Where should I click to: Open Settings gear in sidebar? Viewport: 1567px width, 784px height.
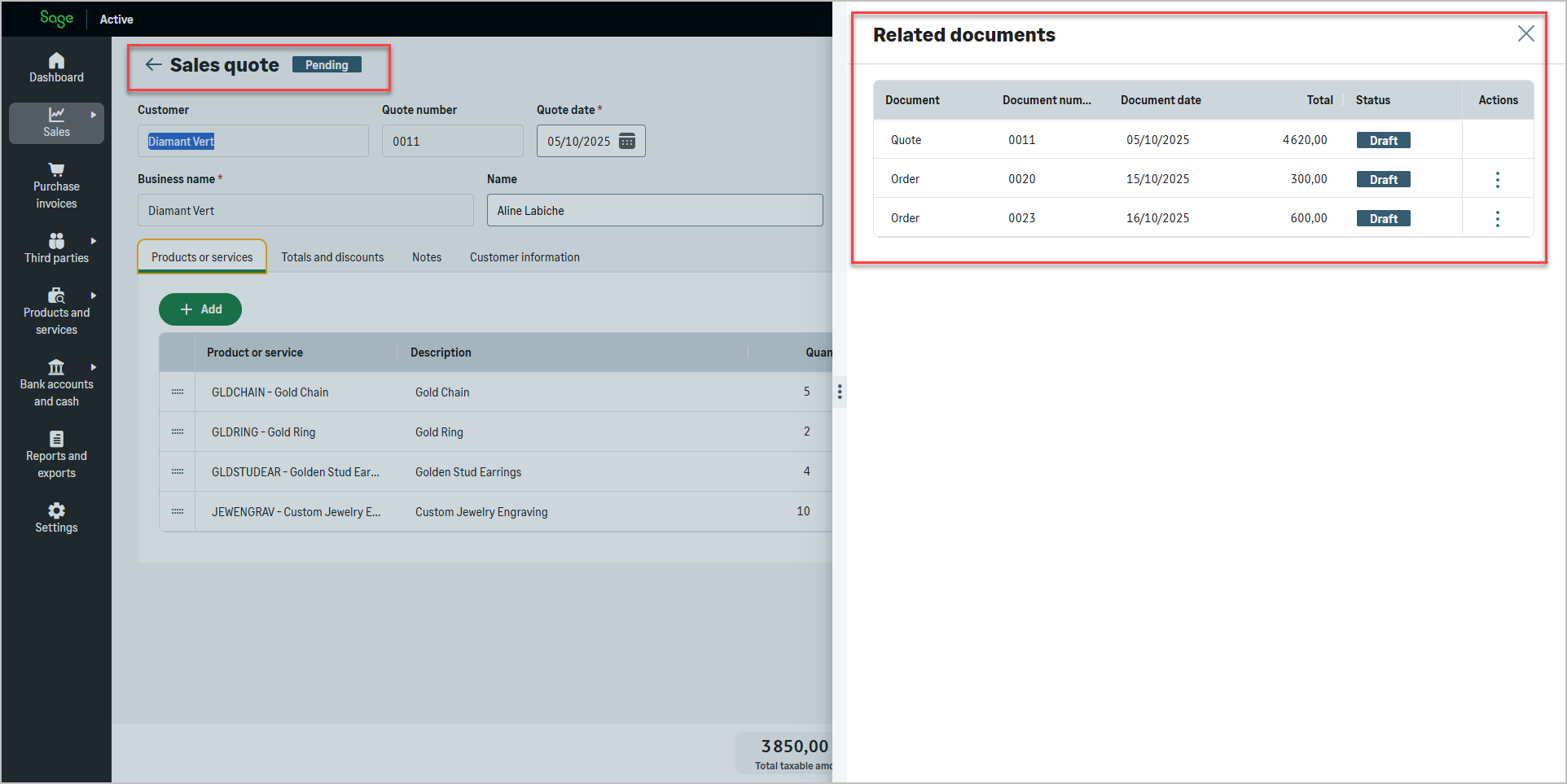56,511
